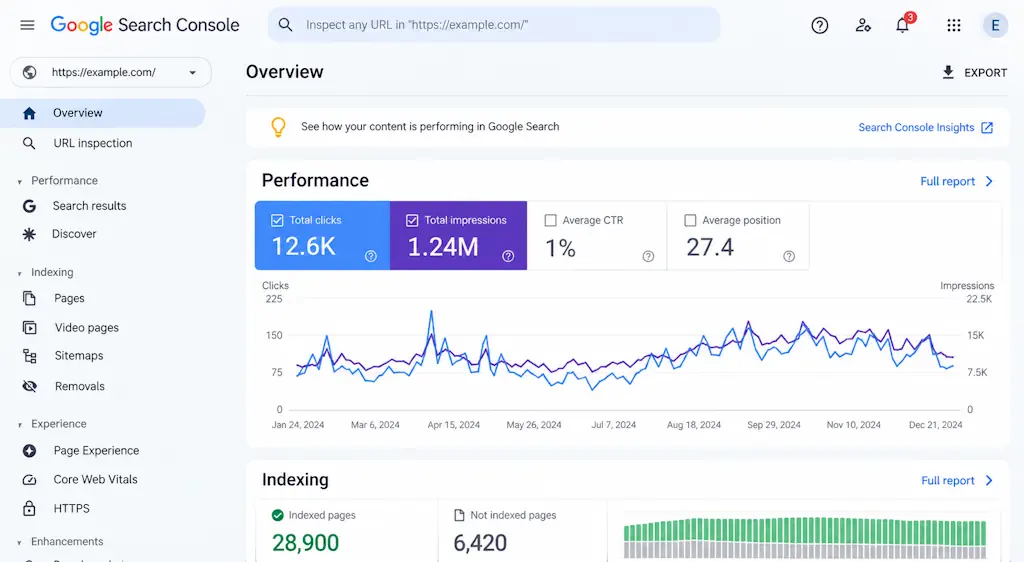Click the Not indexed pages 6,420 card
The width and height of the screenshot is (1024, 562).
522,531
